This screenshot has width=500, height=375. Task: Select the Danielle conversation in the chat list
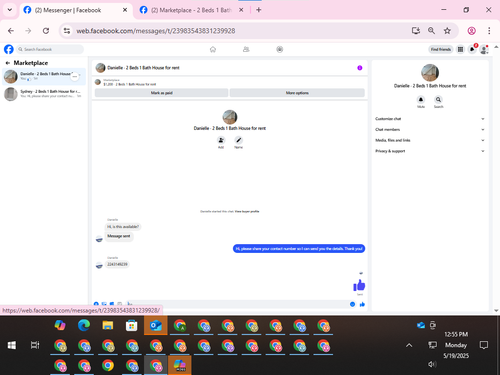coord(44,76)
